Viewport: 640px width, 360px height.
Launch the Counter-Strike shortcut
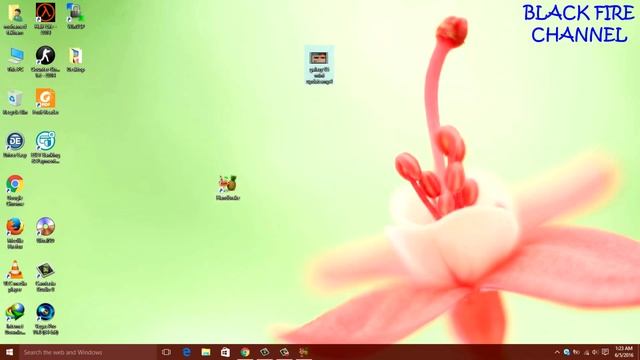[x=45, y=62]
